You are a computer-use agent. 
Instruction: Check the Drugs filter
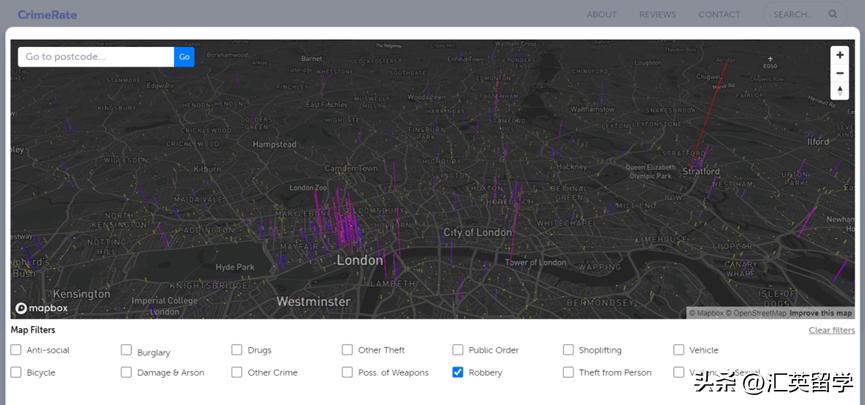pyautogui.click(x=237, y=350)
